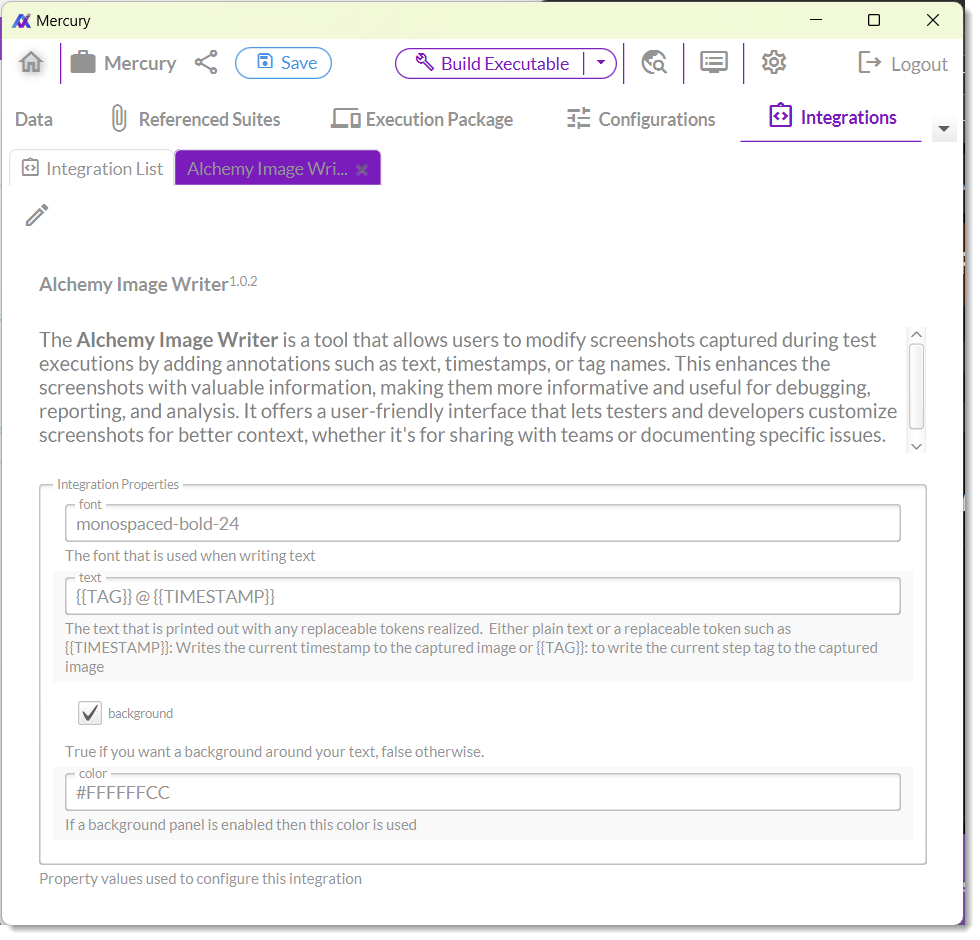Minimize the Mercury window
The height and width of the screenshot is (940, 980).
pyautogui.click(x=816, y=20)
